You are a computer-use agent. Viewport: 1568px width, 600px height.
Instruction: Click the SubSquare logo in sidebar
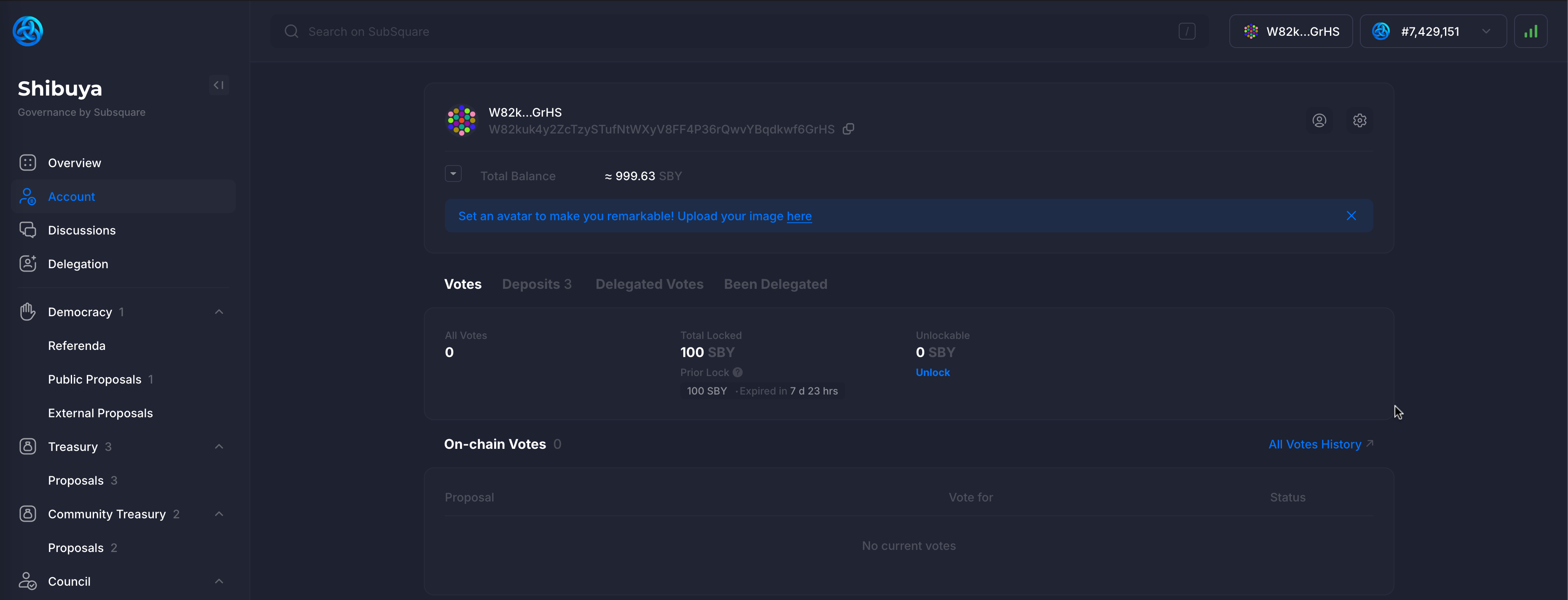tap(27, 31)
